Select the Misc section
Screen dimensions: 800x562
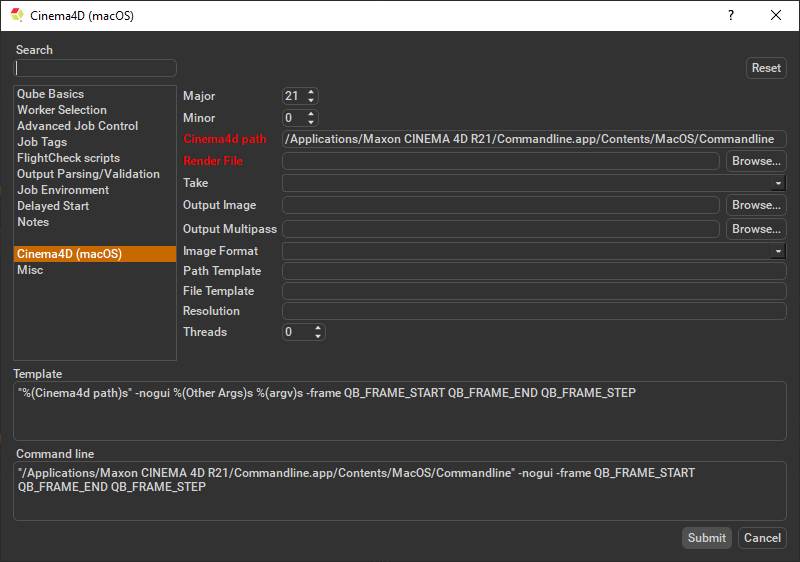[x=30, y=270]
